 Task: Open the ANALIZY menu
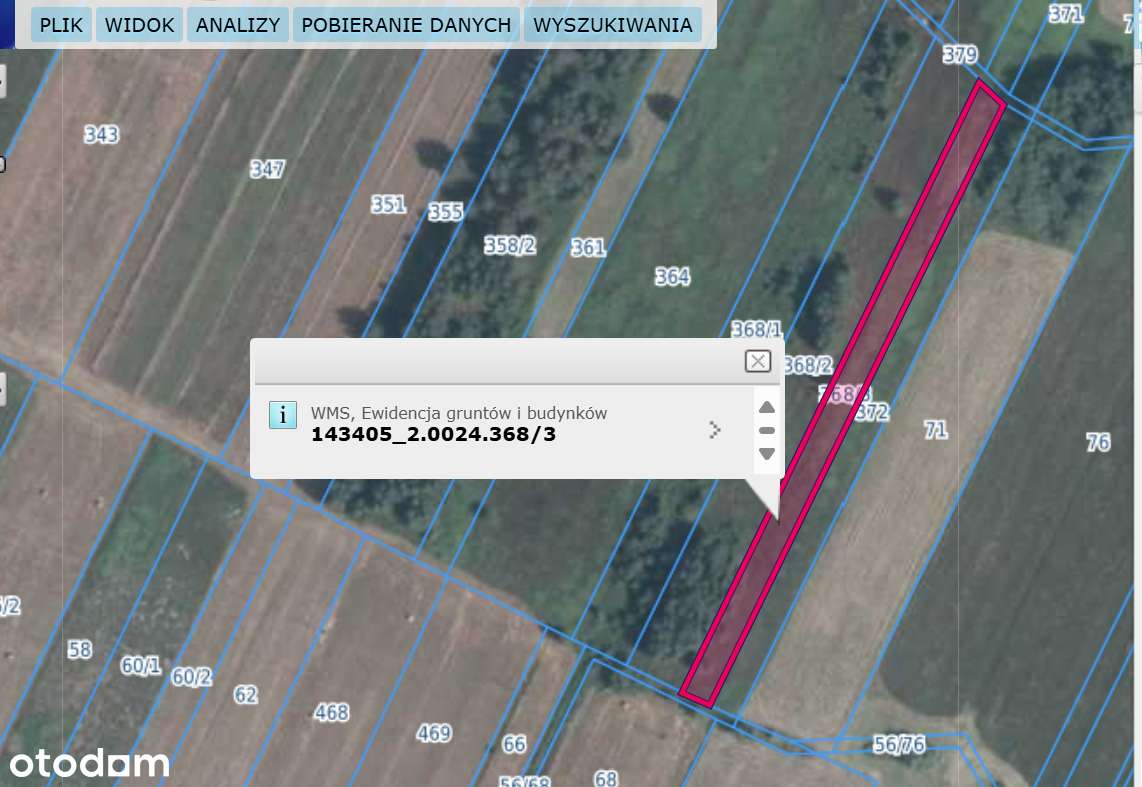click(x=238, y=25)
